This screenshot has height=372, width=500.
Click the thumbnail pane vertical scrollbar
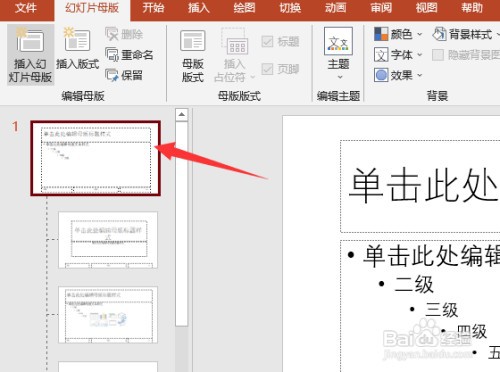tap(182, 223)
